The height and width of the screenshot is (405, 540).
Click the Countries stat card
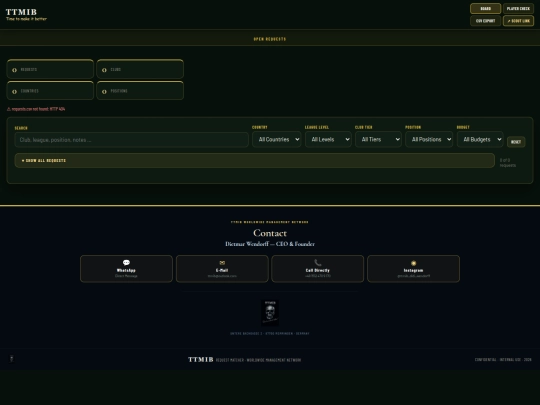pyautogui.click(x=50, y=91)
